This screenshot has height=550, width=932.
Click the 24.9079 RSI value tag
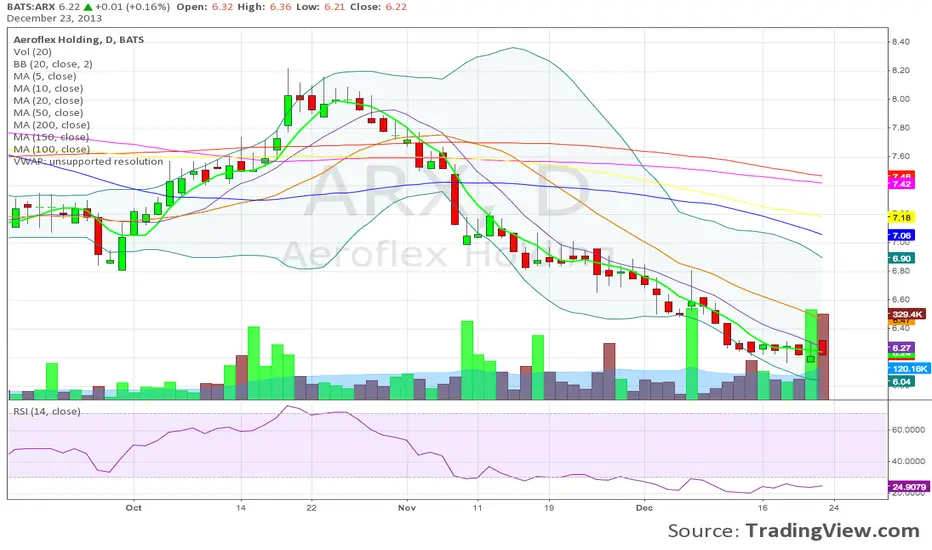point(908,486)
